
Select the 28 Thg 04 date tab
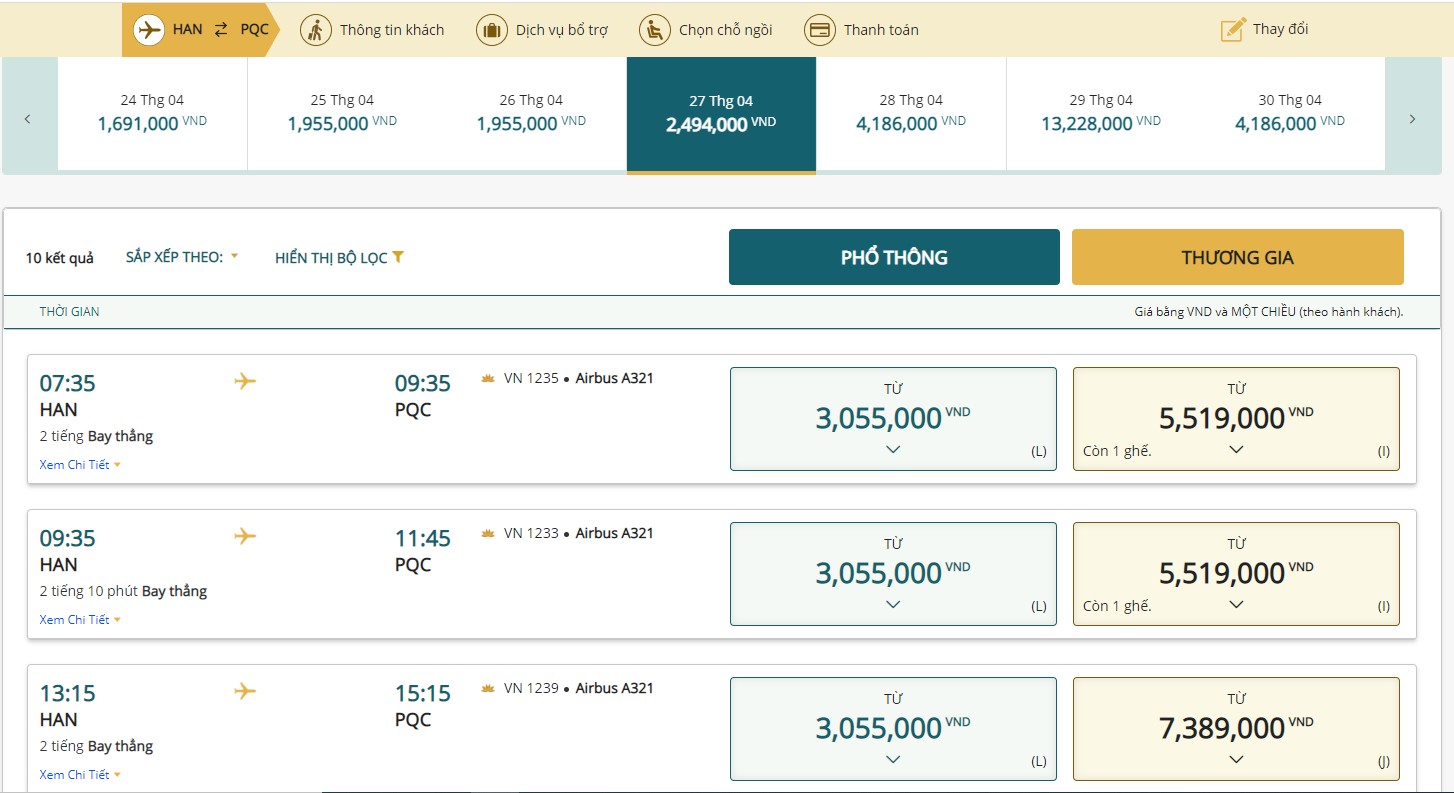[910, 113]
